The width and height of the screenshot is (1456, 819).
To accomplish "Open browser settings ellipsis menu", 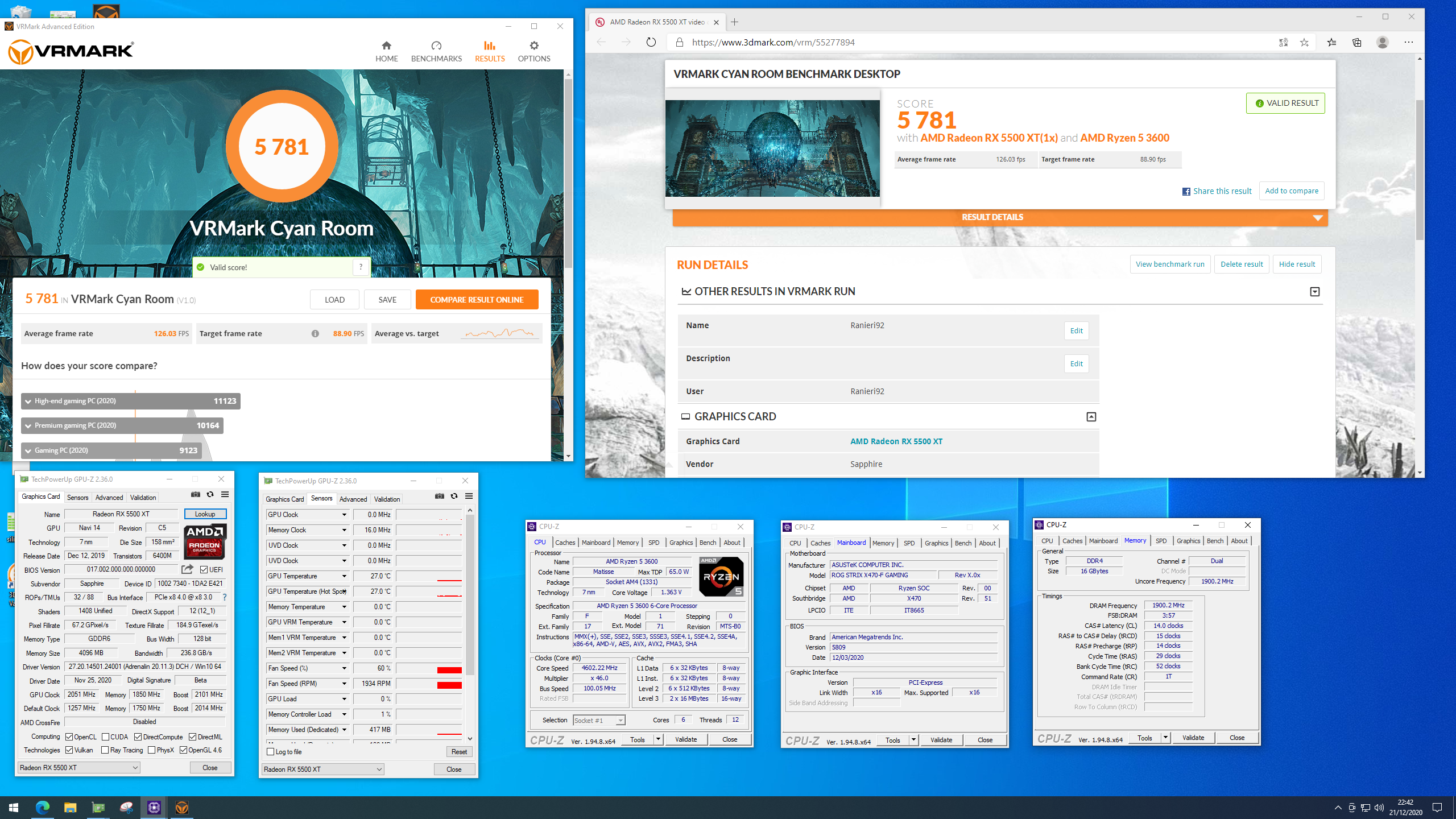I will coord(1409,42).
